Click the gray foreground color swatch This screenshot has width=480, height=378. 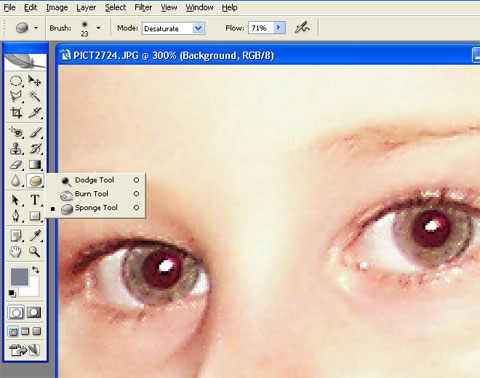[19, 277]
